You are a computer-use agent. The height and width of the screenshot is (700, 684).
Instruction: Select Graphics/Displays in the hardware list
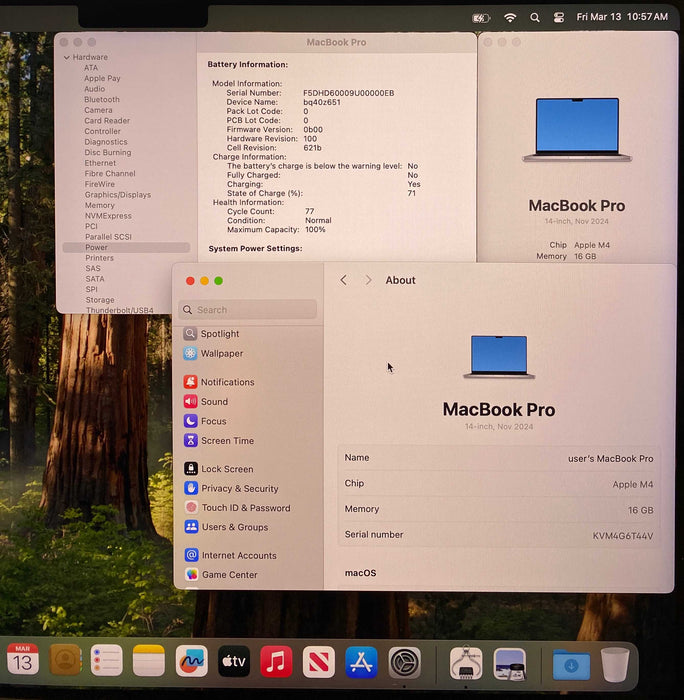point(118,195)
